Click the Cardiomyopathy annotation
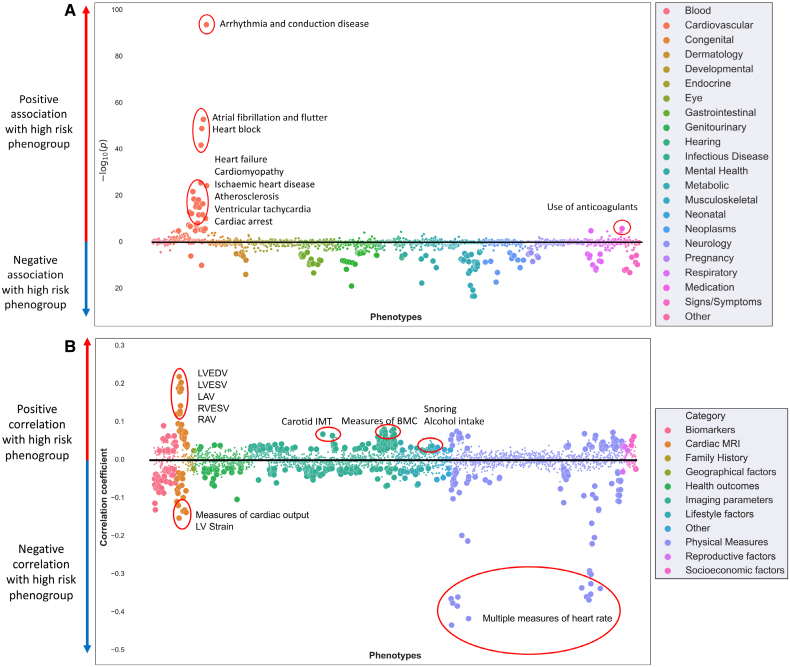Screen dimensions: 790x667 [249, 172]
